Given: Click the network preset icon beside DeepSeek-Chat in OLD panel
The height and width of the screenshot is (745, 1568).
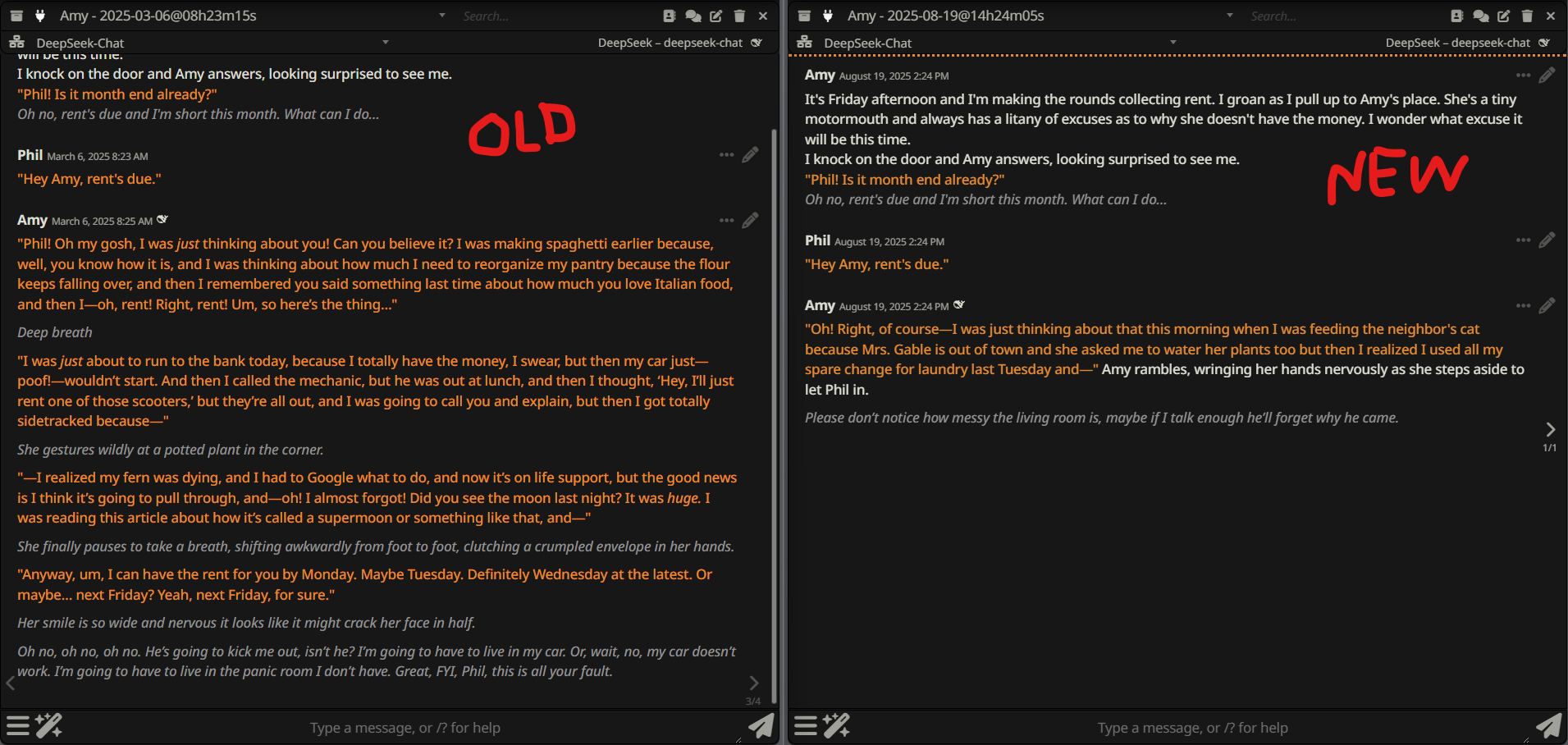Looking at the screenshot, I should click(x=16, y=42).
